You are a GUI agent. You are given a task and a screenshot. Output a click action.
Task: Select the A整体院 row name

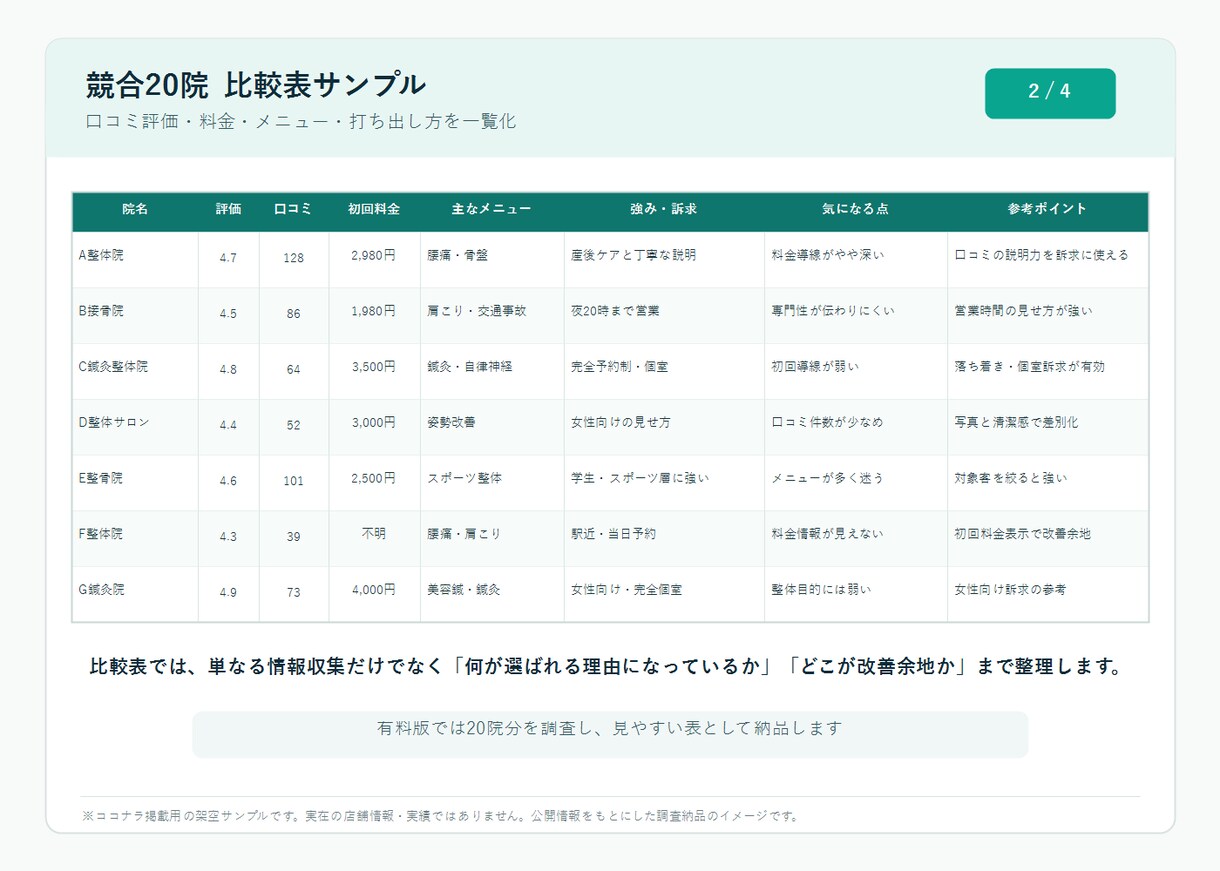click(101, 255)
